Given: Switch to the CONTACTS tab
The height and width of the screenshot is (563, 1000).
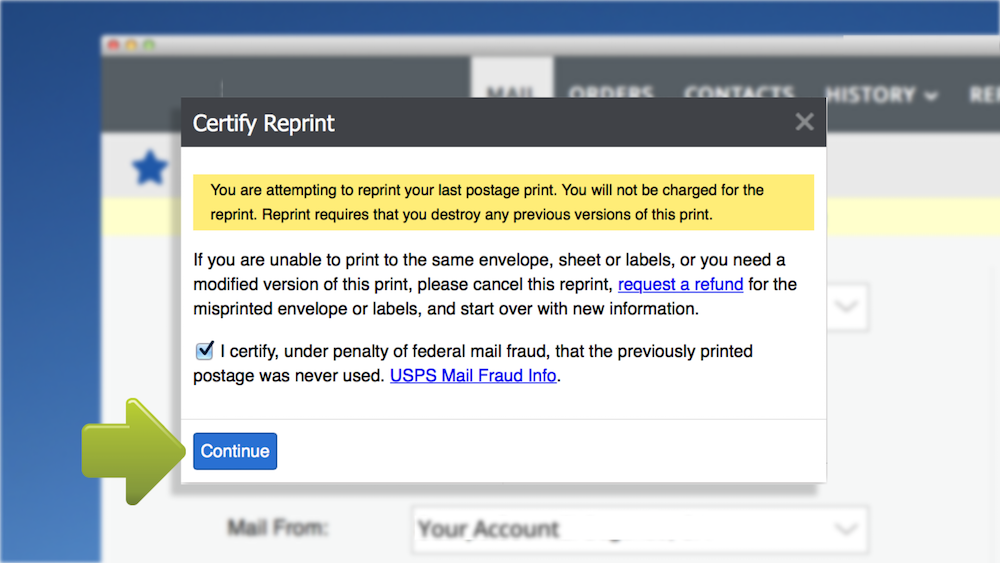Looking at the screenshot, I should [739, 92].
